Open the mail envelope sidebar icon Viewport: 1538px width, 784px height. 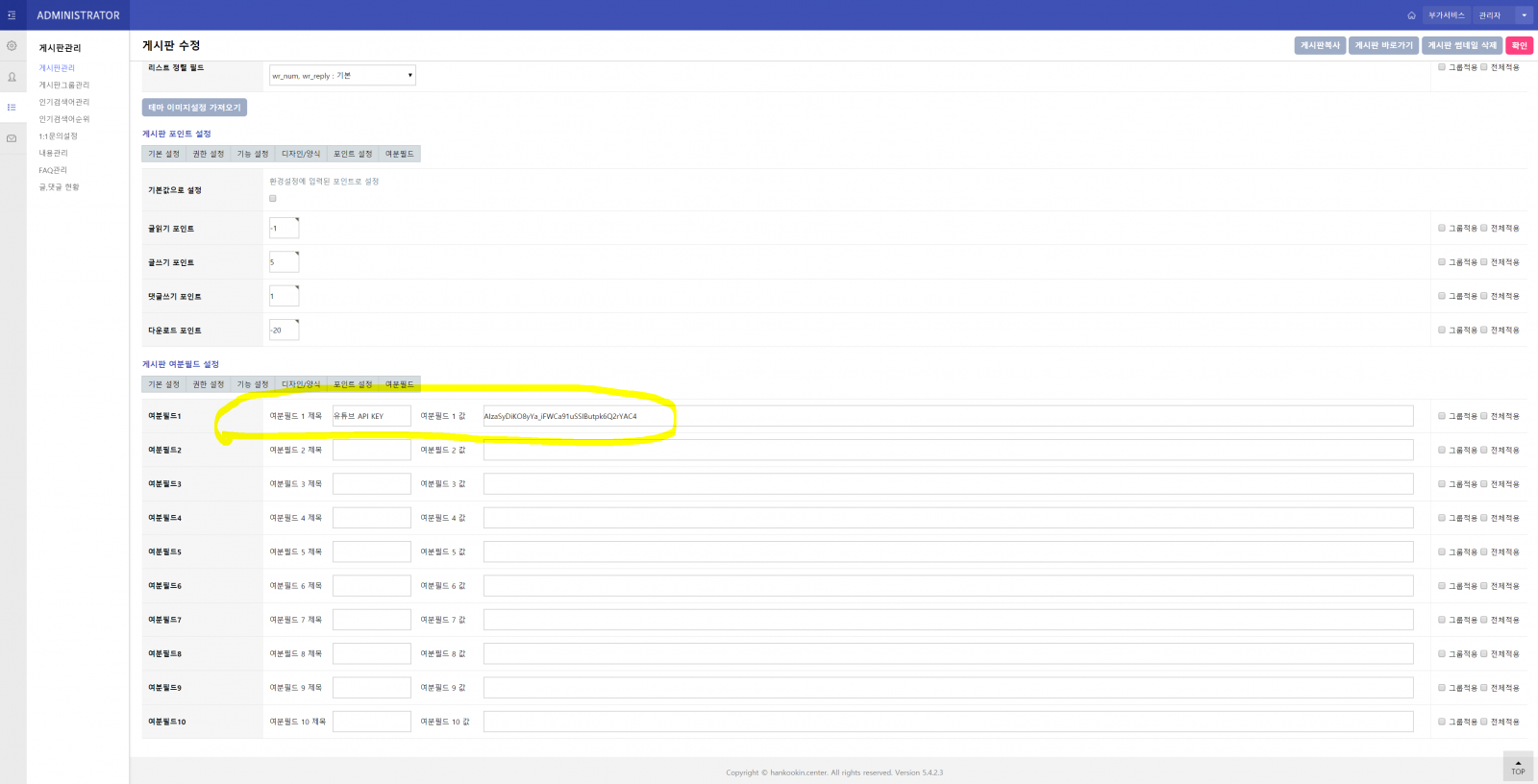[12, 138]
